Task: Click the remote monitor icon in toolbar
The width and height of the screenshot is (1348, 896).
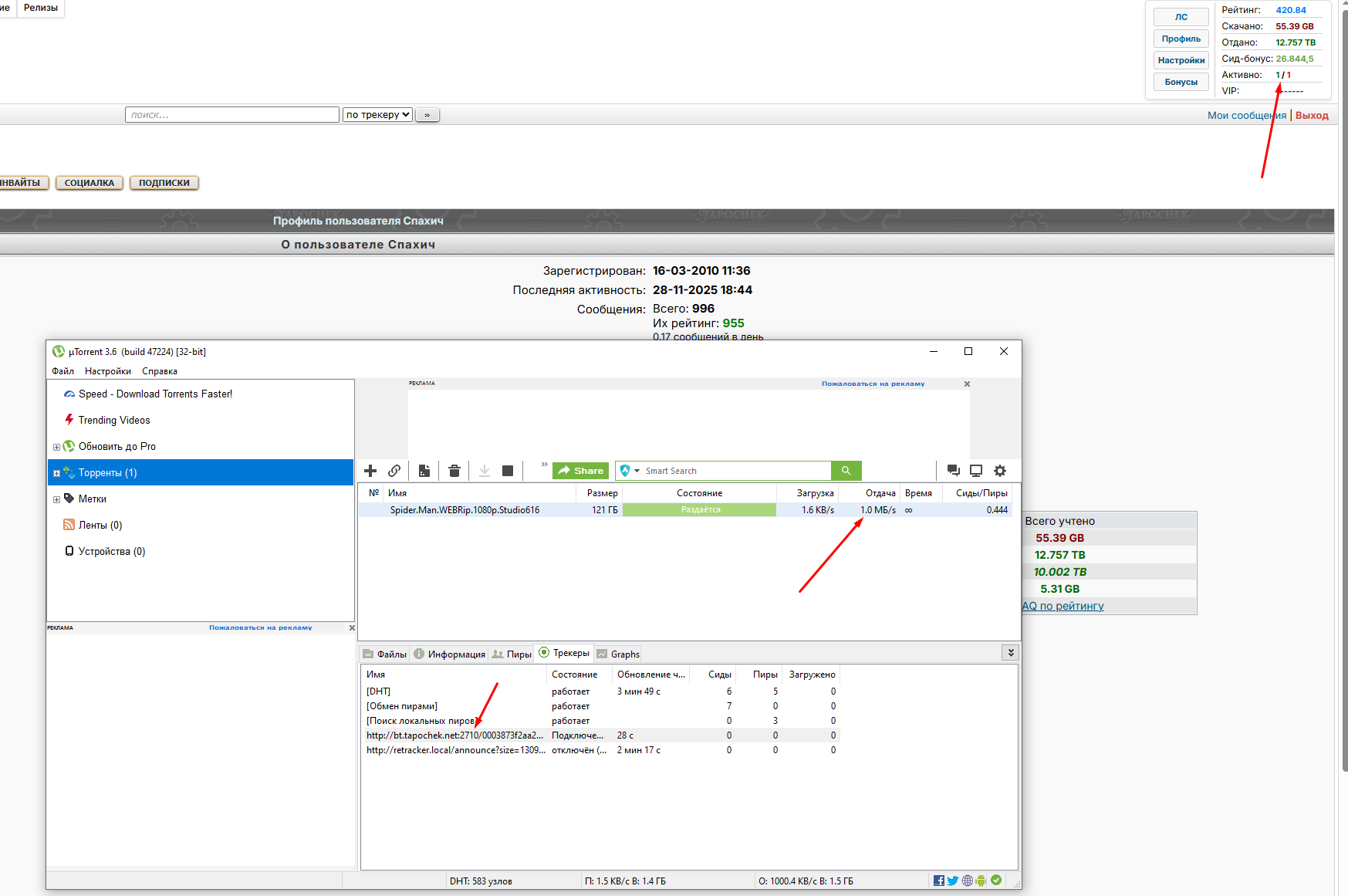Action: pos(976,471)
